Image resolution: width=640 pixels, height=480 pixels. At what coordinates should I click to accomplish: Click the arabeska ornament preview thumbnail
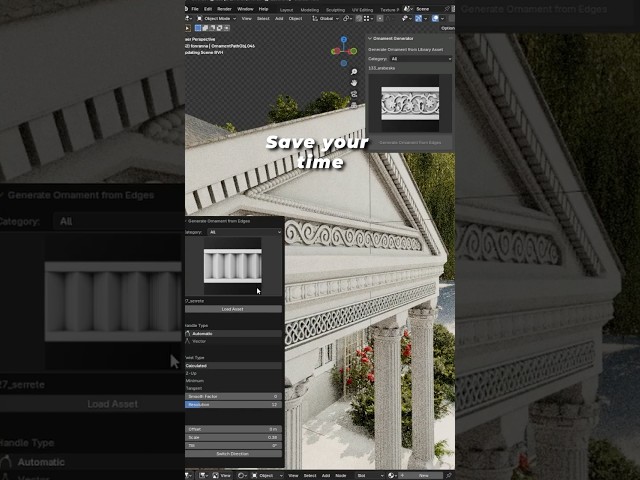[x=410, y=103]
